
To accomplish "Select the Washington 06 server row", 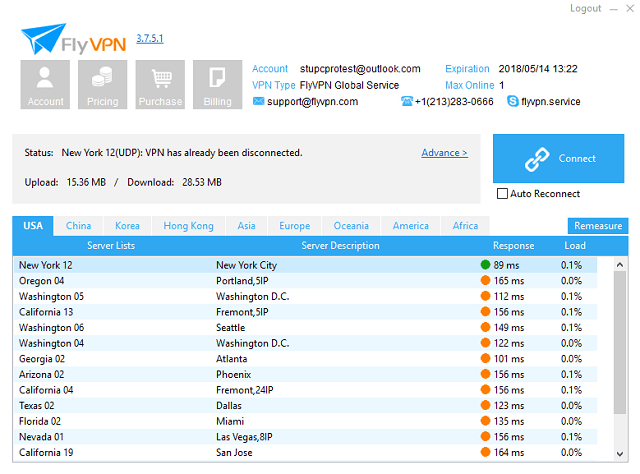I will (305, 327).
